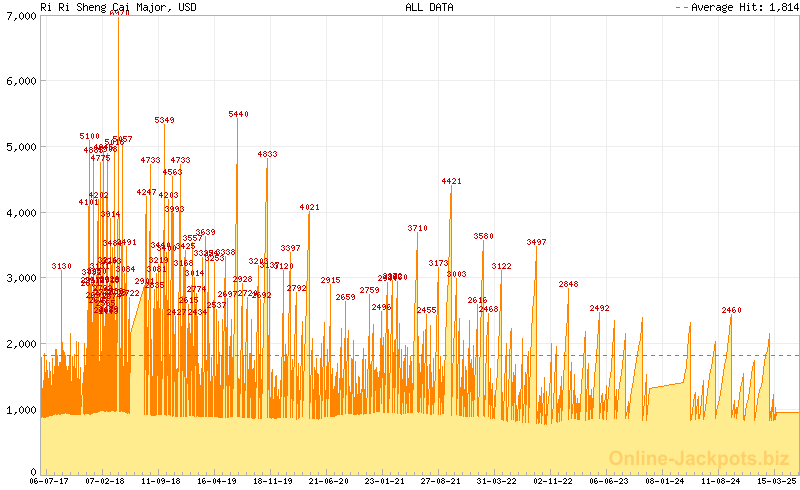Select the 4021 peak label
The width and height of the screenshot is (800, 490).
[309, 208]
